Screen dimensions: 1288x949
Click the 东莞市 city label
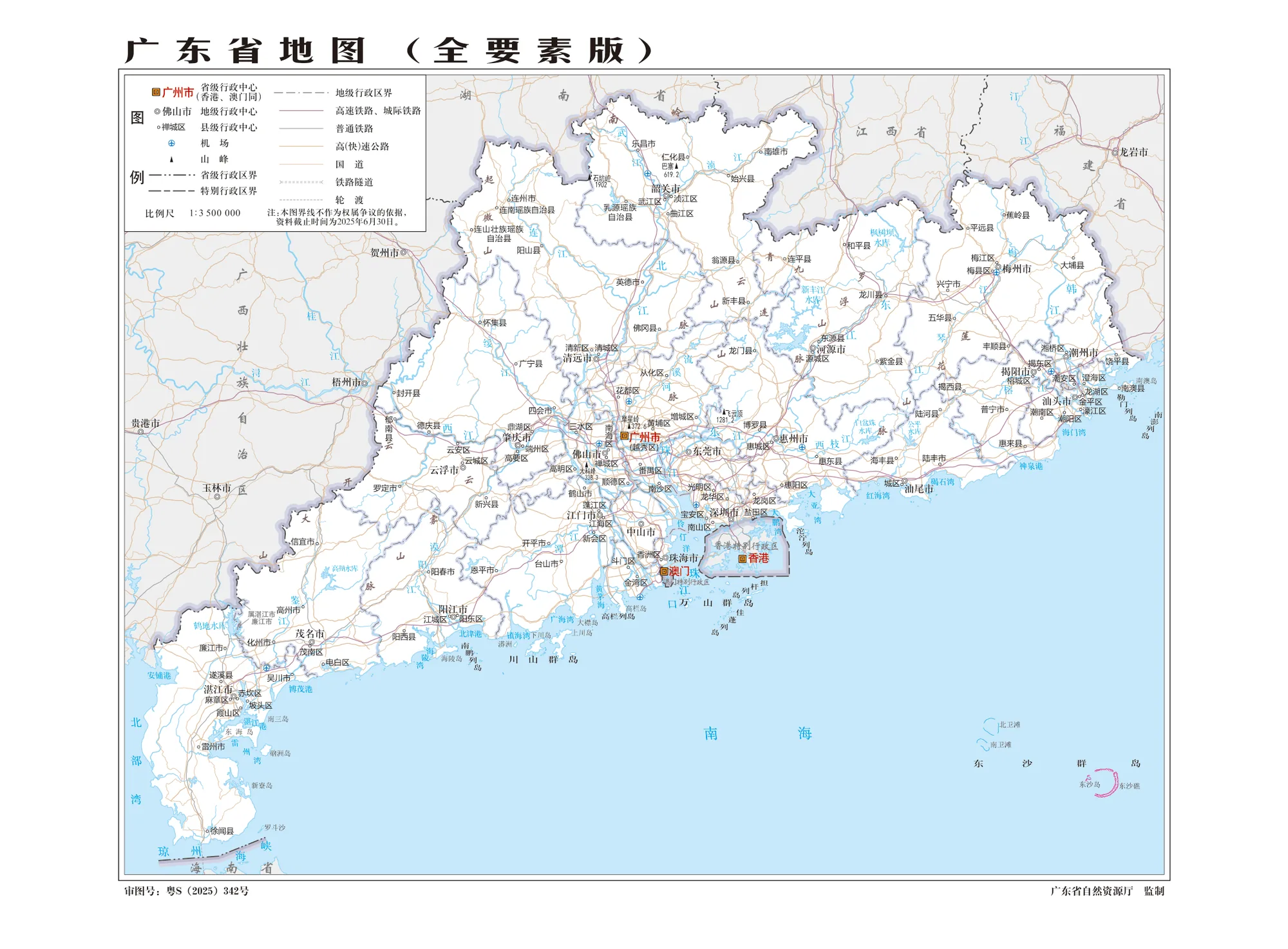coord(707,452)
